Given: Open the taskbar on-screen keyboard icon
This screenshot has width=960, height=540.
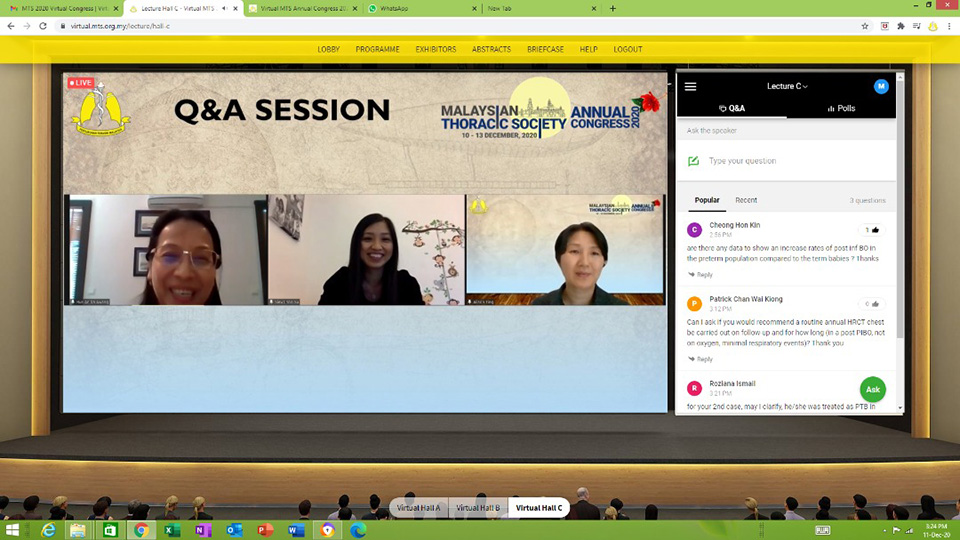Looking at the screenshot, I should (x=822, y=530).
